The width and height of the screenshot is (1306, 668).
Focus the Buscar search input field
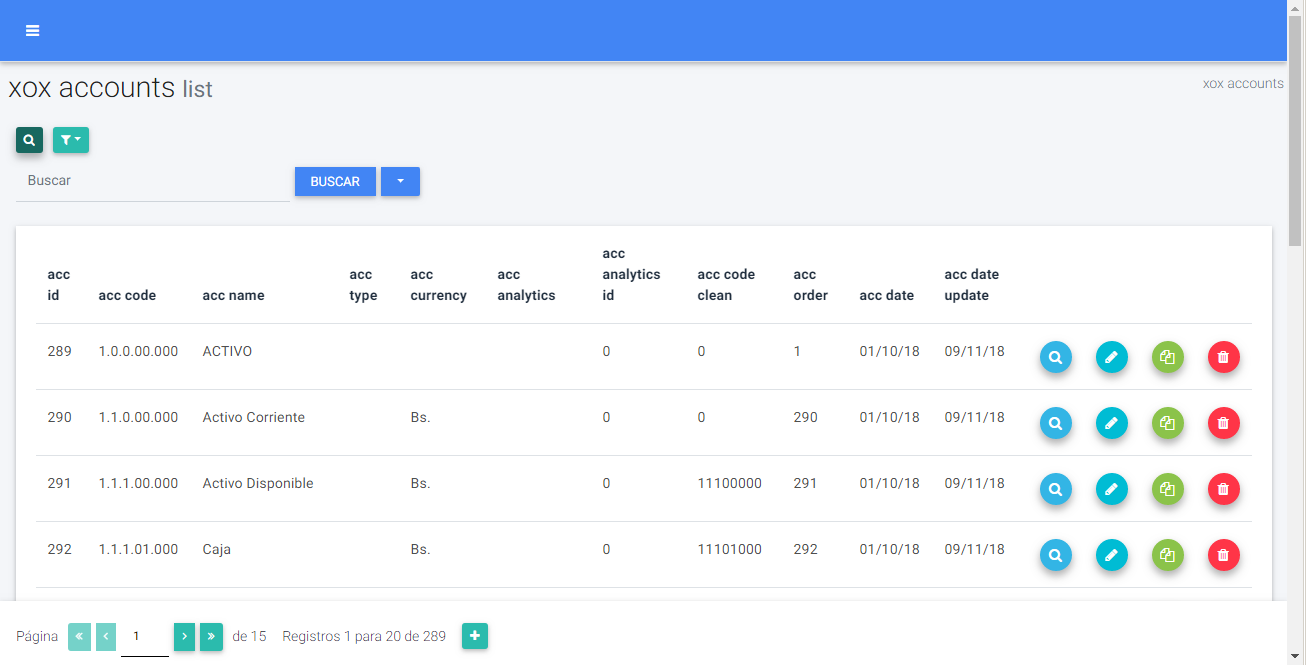tap(153, 182)
